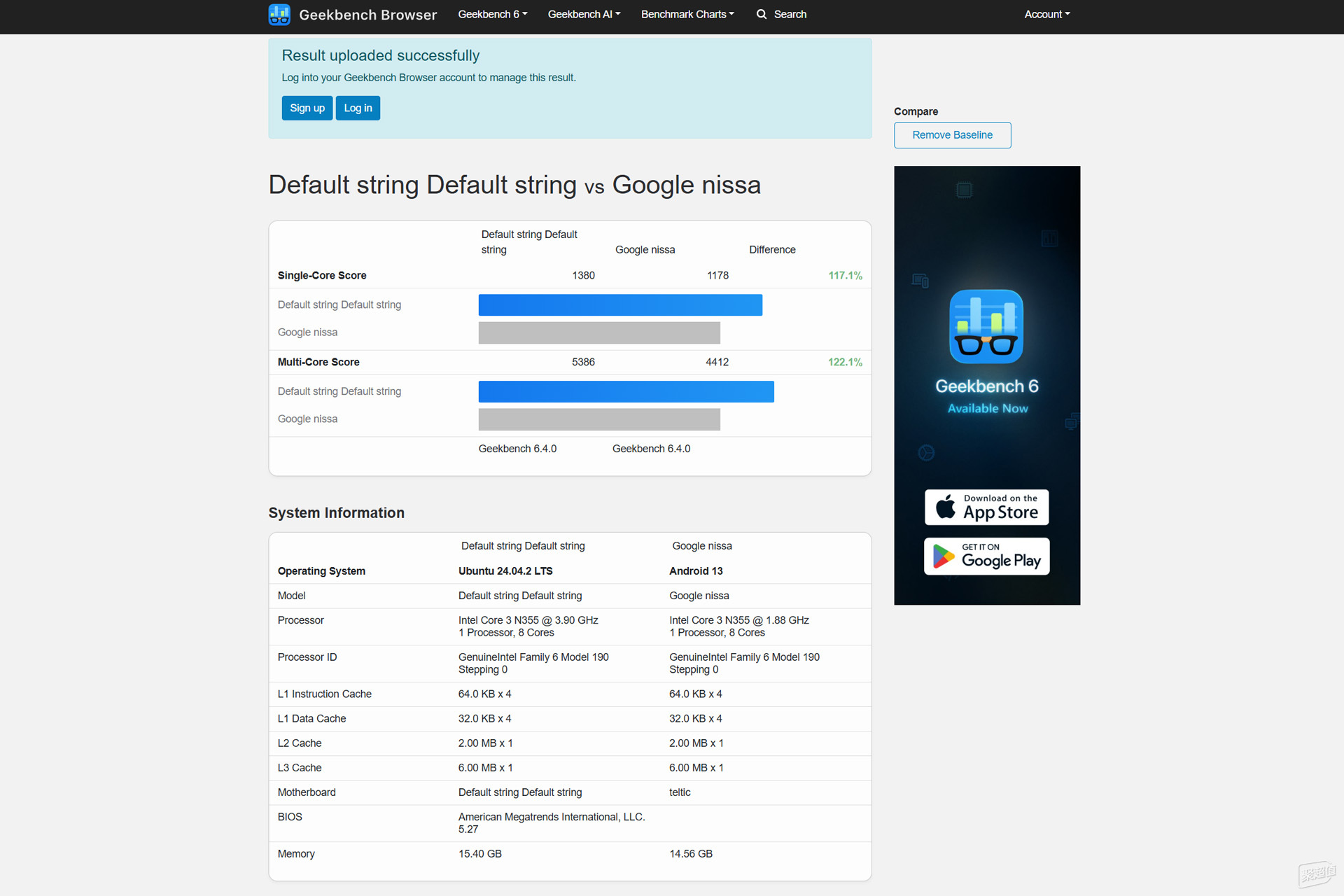The image size is (1344, 896).
Task: Click the blue Multi-Core score bar
Action: pyautogui.click(x=626, y=391)
